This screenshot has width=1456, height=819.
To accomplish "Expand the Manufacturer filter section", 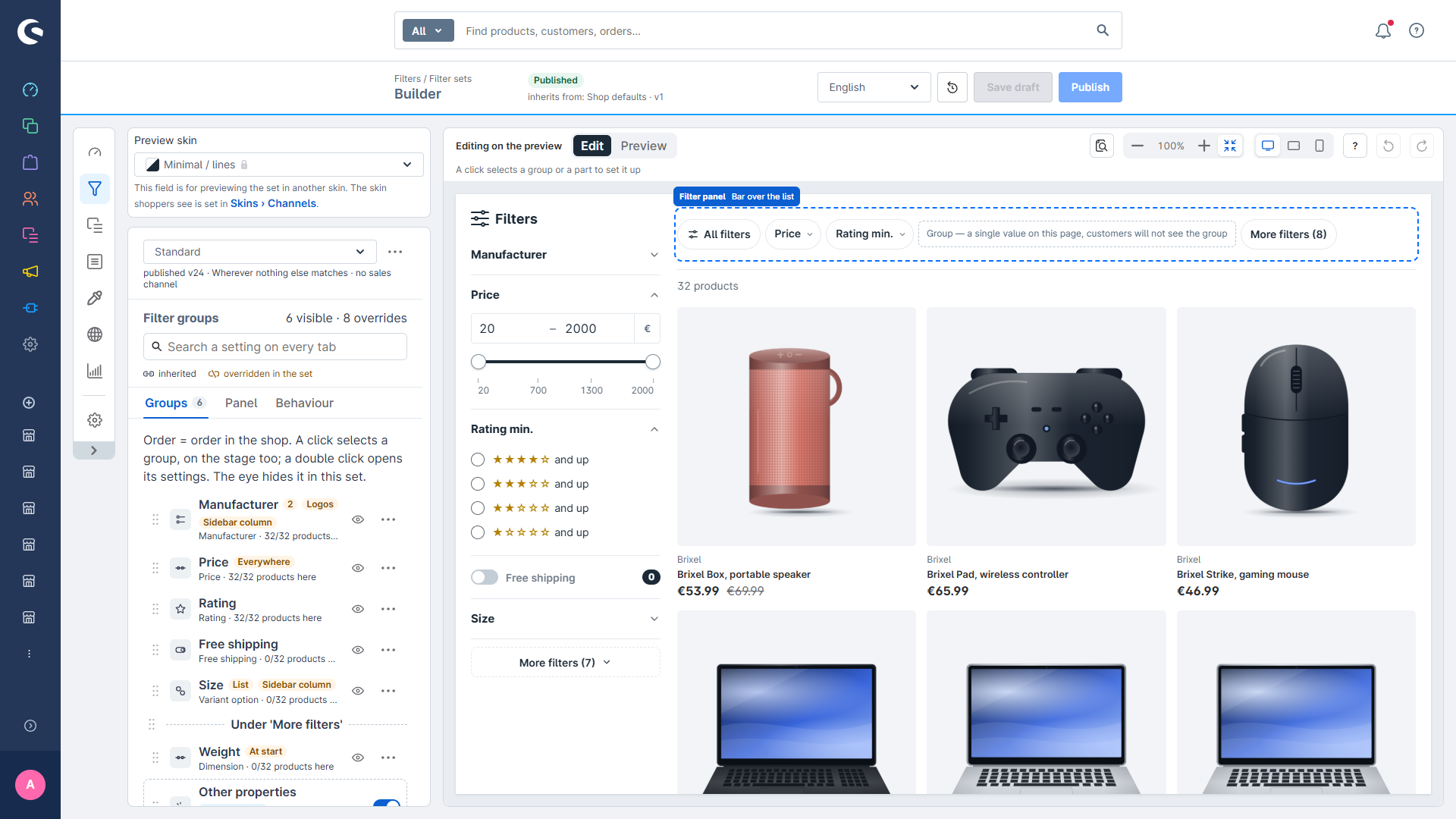I will click(565, 255).
